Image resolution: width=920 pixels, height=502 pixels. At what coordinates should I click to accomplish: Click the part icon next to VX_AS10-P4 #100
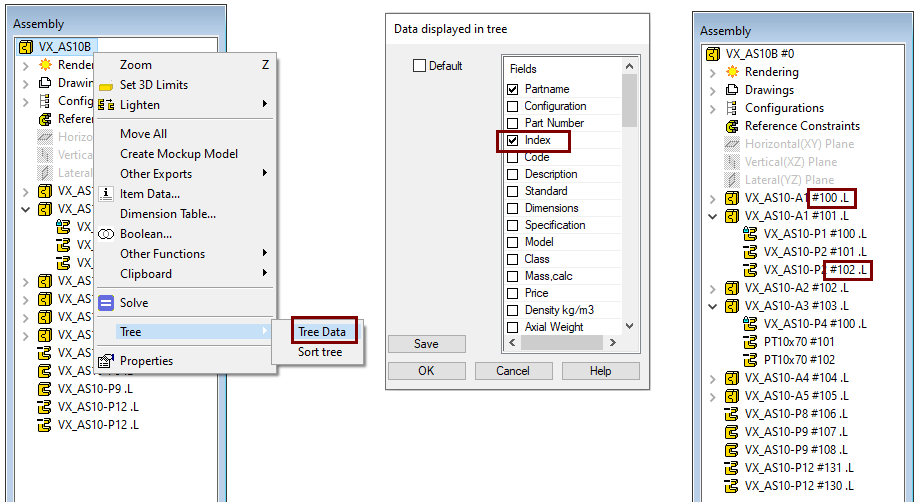coord(751,323)
